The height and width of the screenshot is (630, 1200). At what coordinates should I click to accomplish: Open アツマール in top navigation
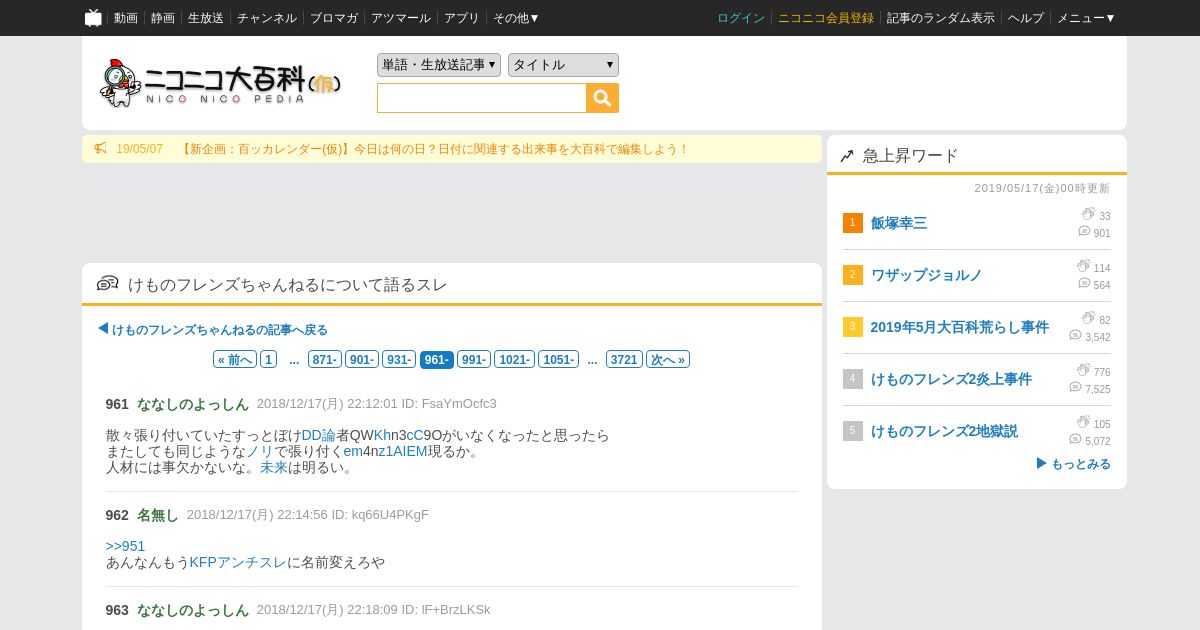point(401,18)
